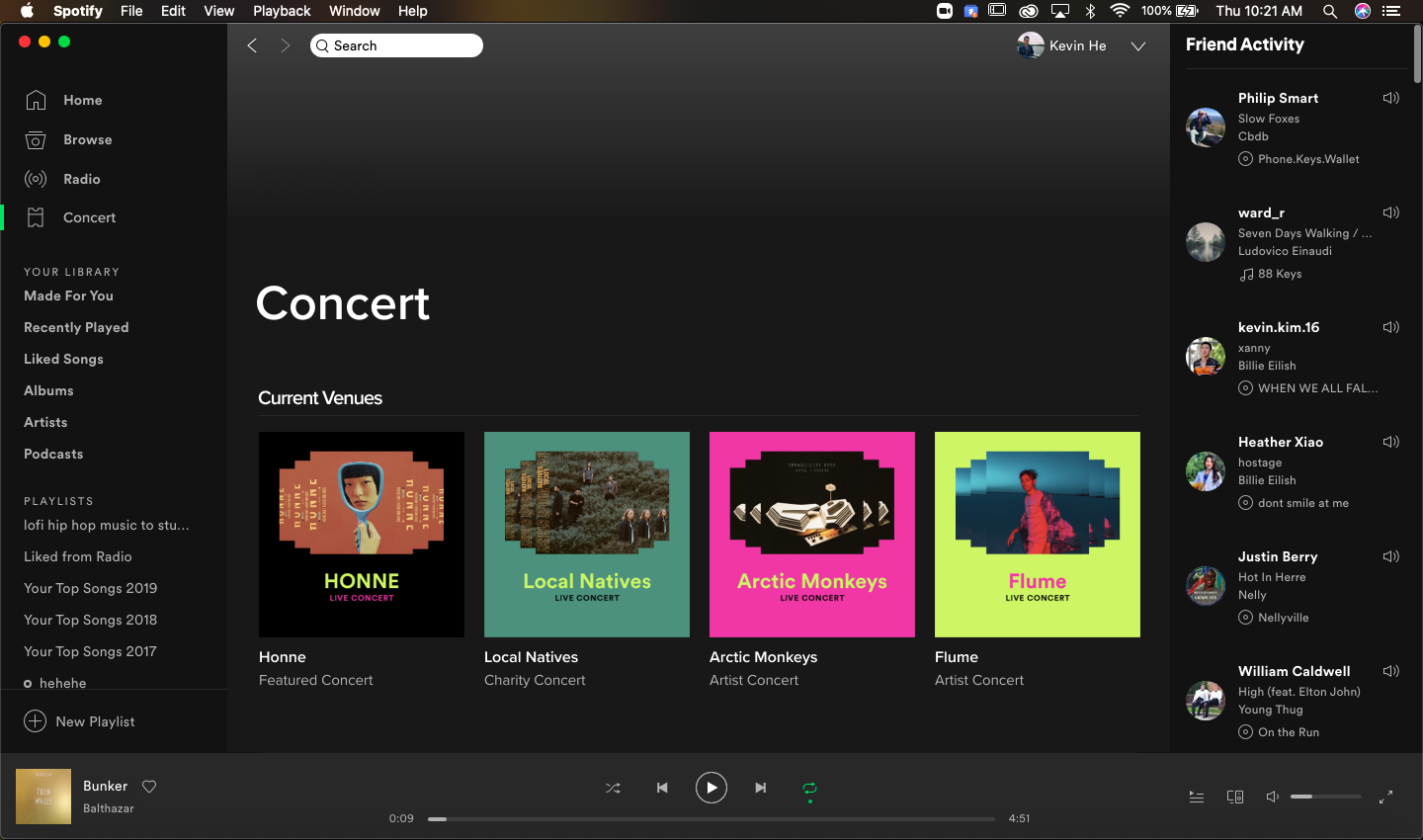
Task: Skip to the previous track
Action: point(662,788)
